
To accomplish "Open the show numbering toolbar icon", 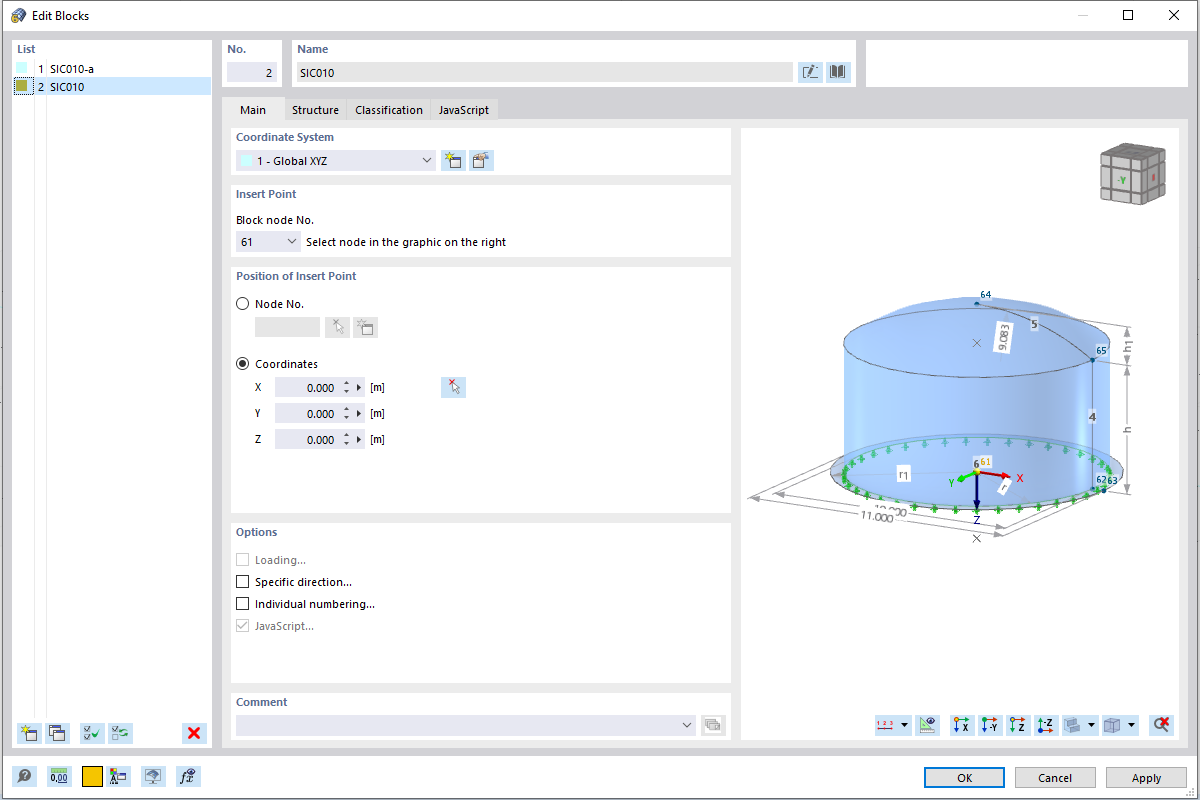I will (903, 724).
